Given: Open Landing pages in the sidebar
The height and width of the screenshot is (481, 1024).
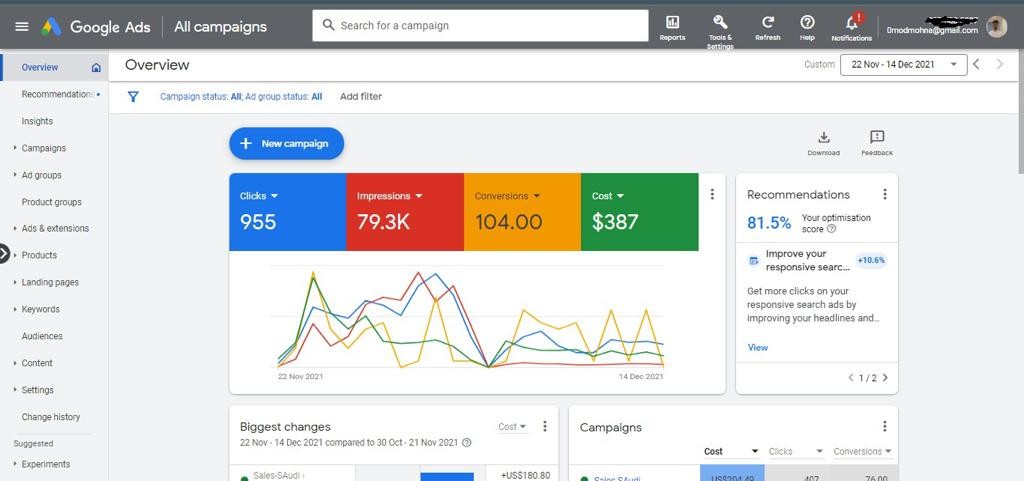Looking at the screenshot, I should click(50, 283).
